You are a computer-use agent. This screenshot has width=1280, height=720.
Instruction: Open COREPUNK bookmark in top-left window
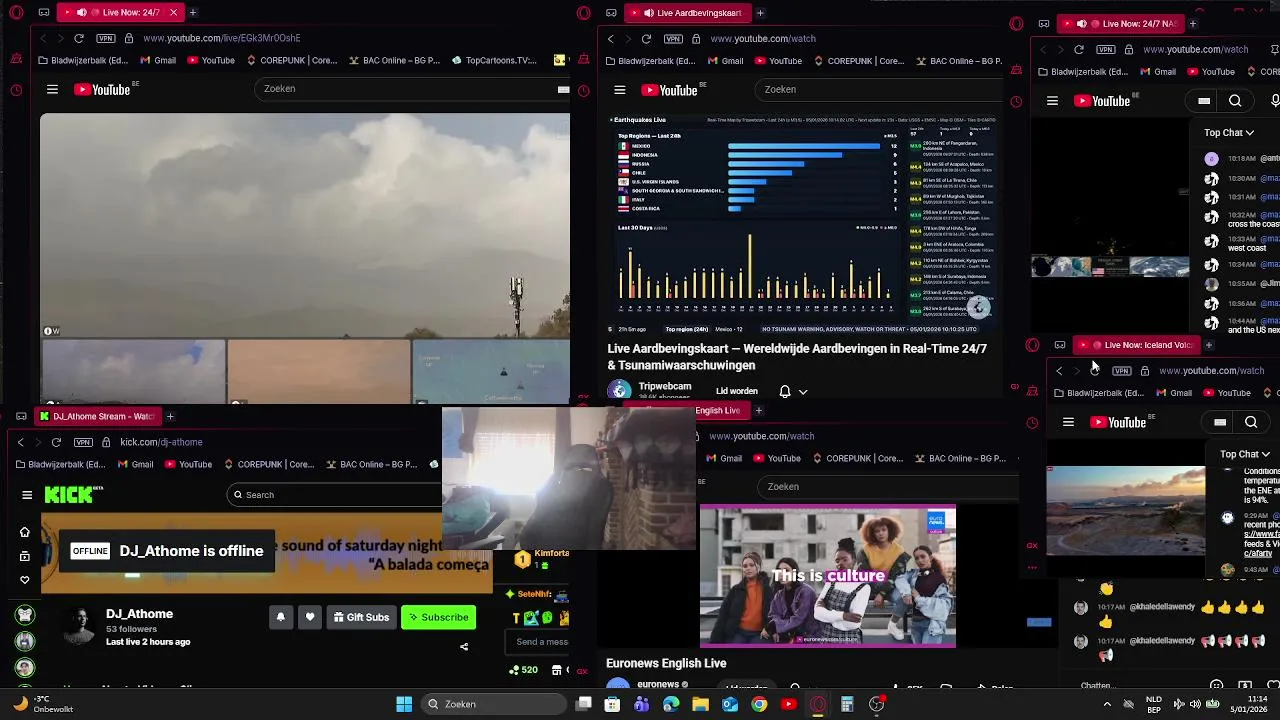(x=291, y=60)
